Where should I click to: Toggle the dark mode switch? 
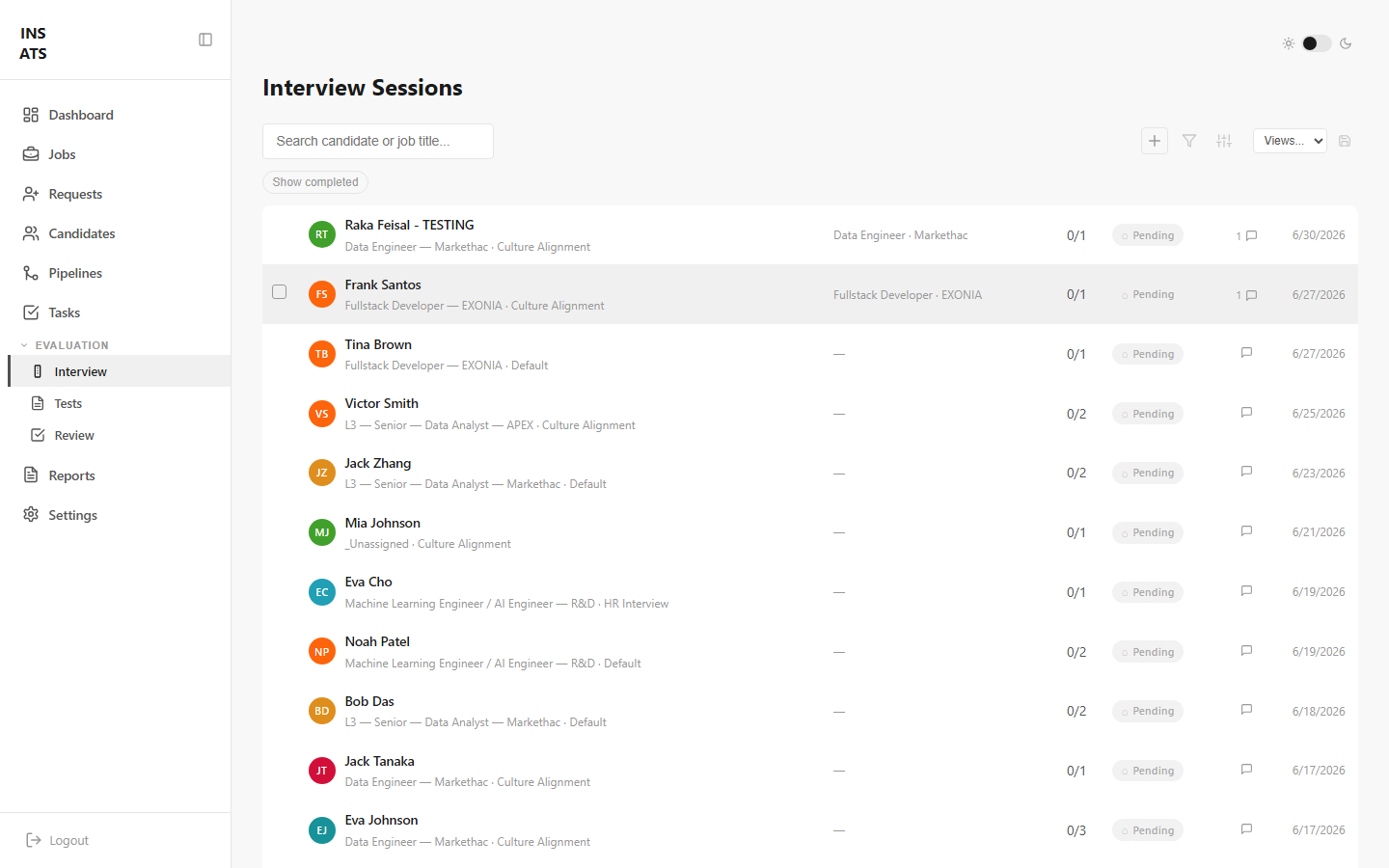[x=1317, y=43]
